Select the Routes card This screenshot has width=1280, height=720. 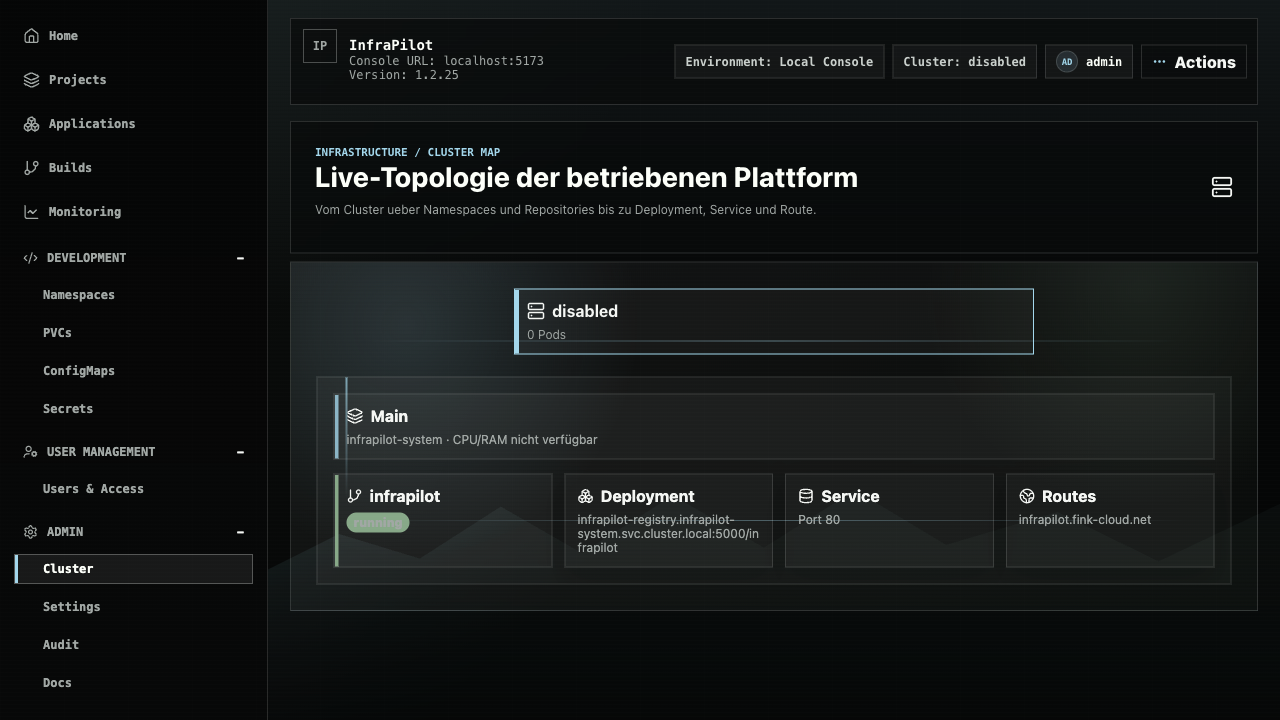(1110, 520)
